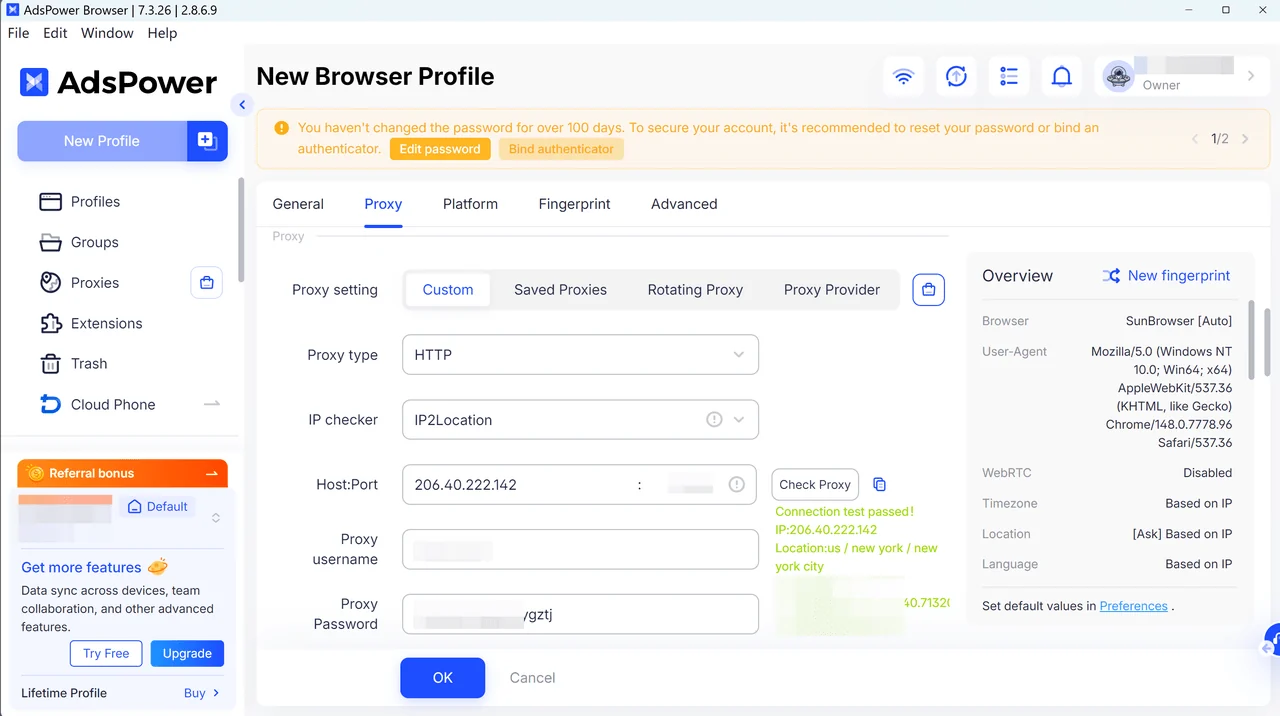Open the File menu

coord(19,33)
